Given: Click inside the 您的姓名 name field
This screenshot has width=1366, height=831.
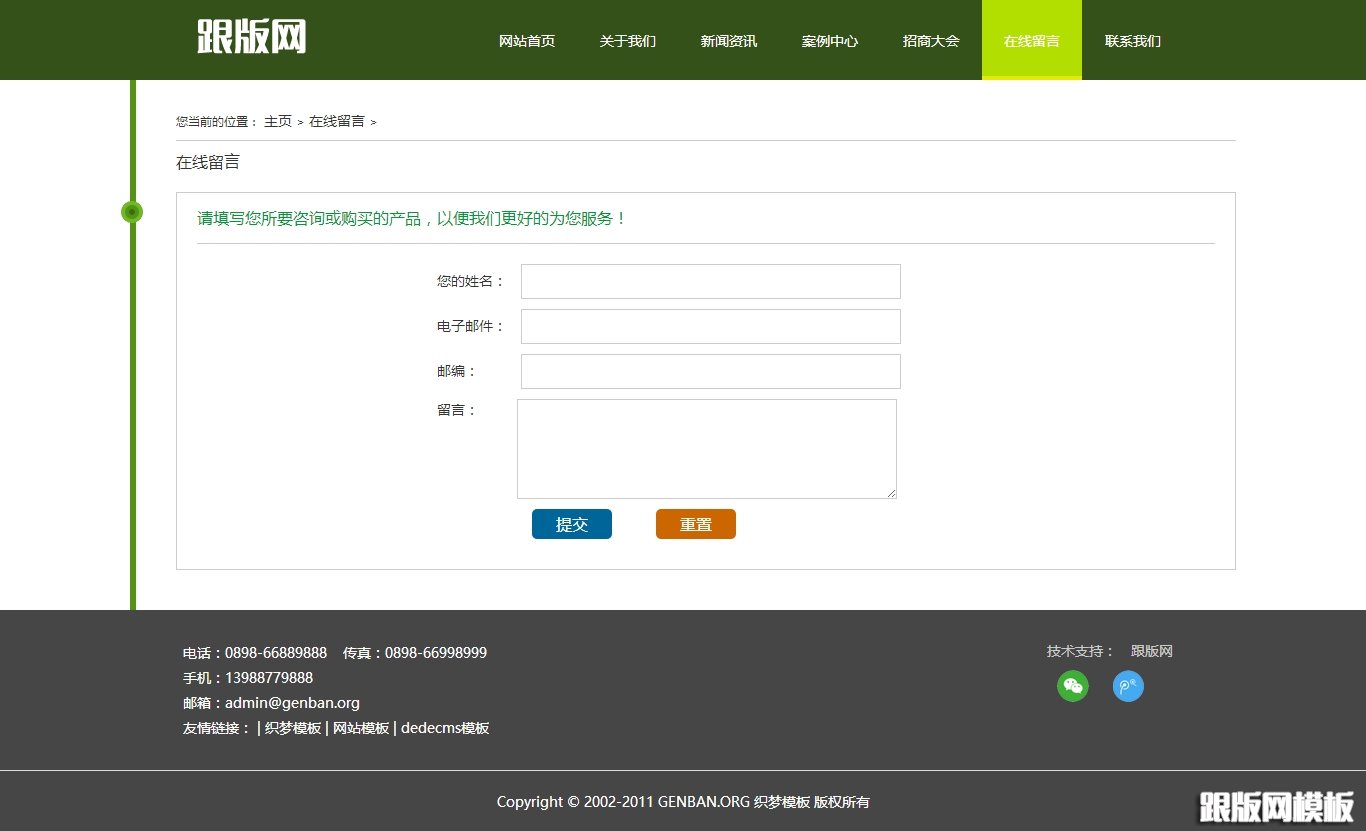Looking at the screenshot, I should pyautogui.click(x=710, y=281).
